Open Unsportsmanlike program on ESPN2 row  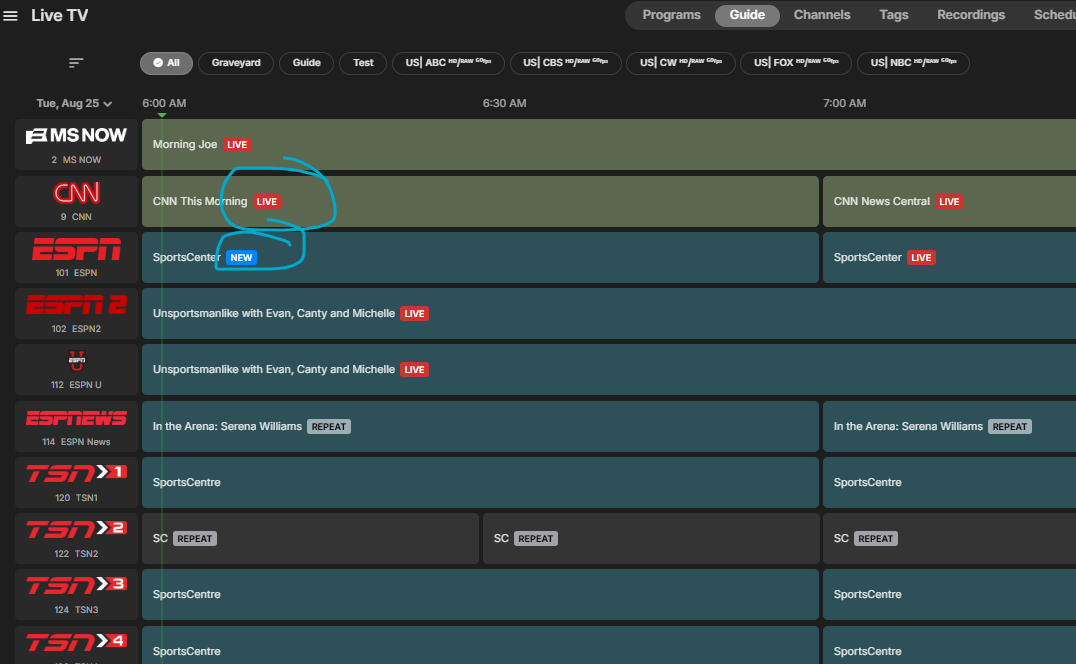point(609,313)
